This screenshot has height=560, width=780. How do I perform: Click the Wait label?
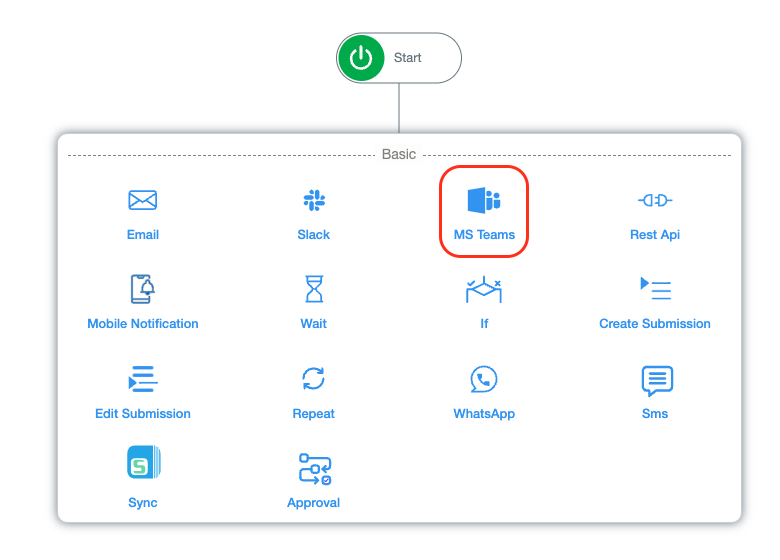pos(313,324)
